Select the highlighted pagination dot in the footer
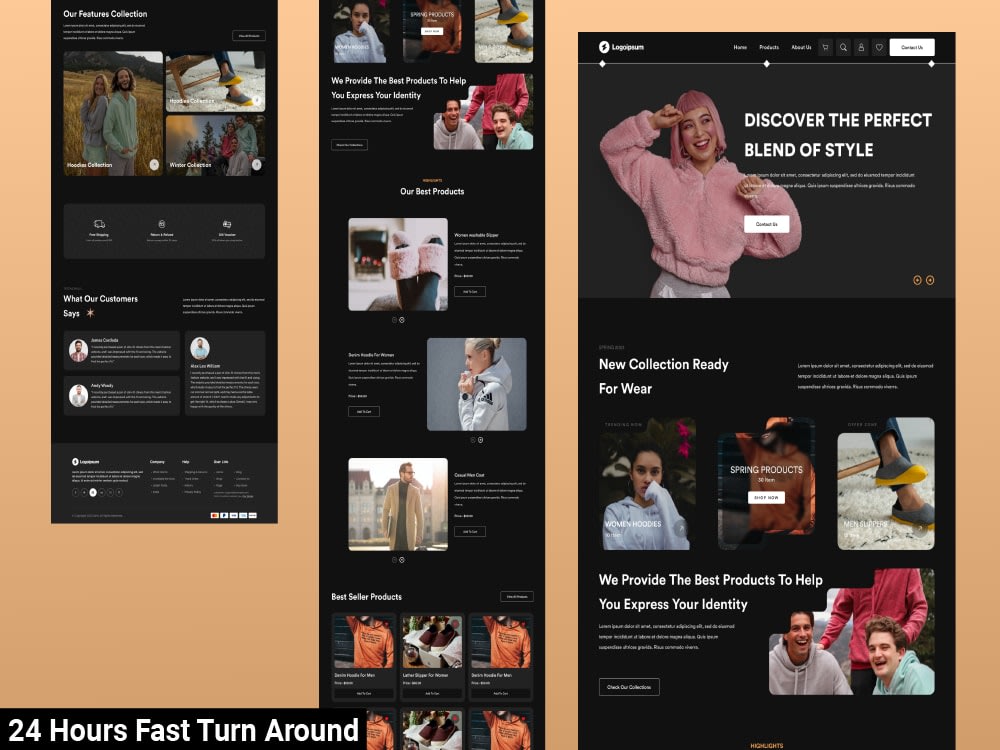Screen dimensions: 1000x750 coord(92,491)
